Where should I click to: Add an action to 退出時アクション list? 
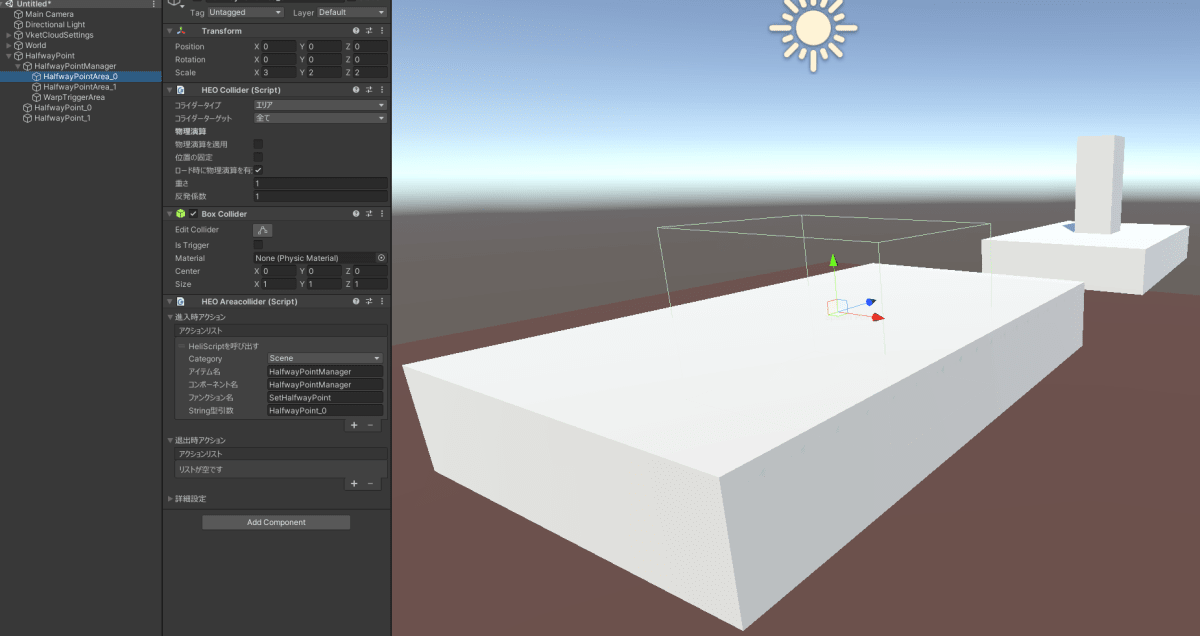coord(353,484)
